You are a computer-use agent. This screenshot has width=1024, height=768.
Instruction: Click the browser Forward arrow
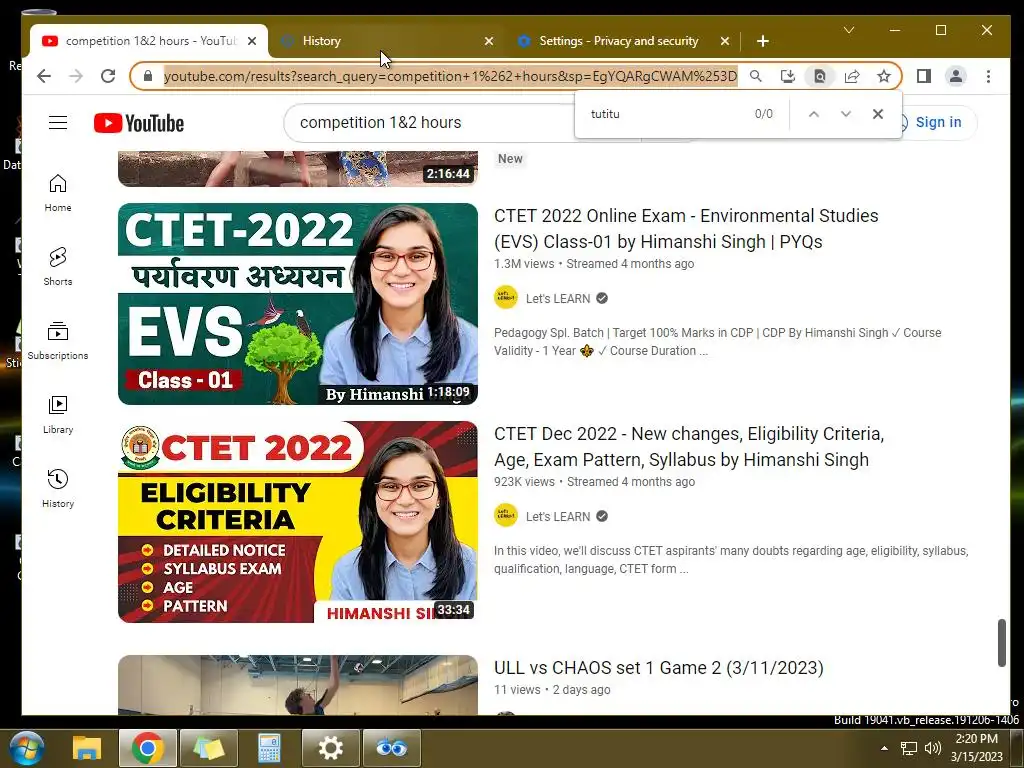click(76, 76)
